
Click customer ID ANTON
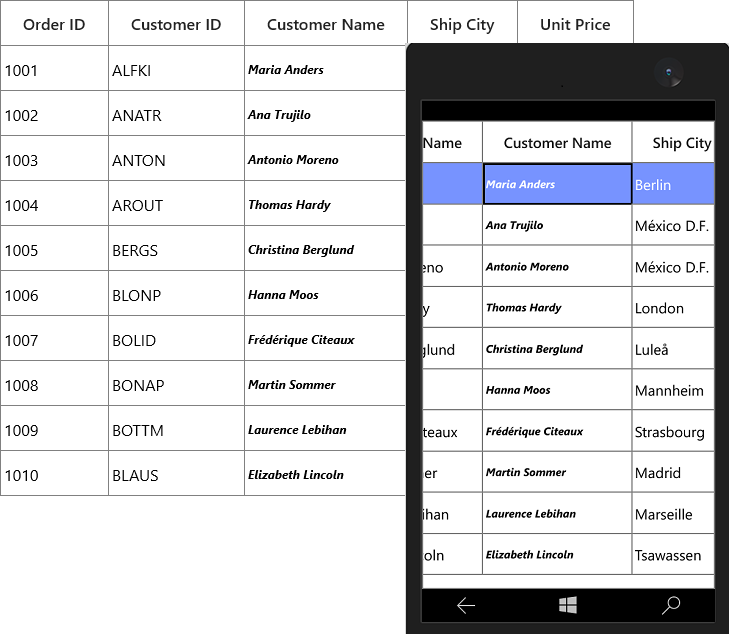point(176,158)
